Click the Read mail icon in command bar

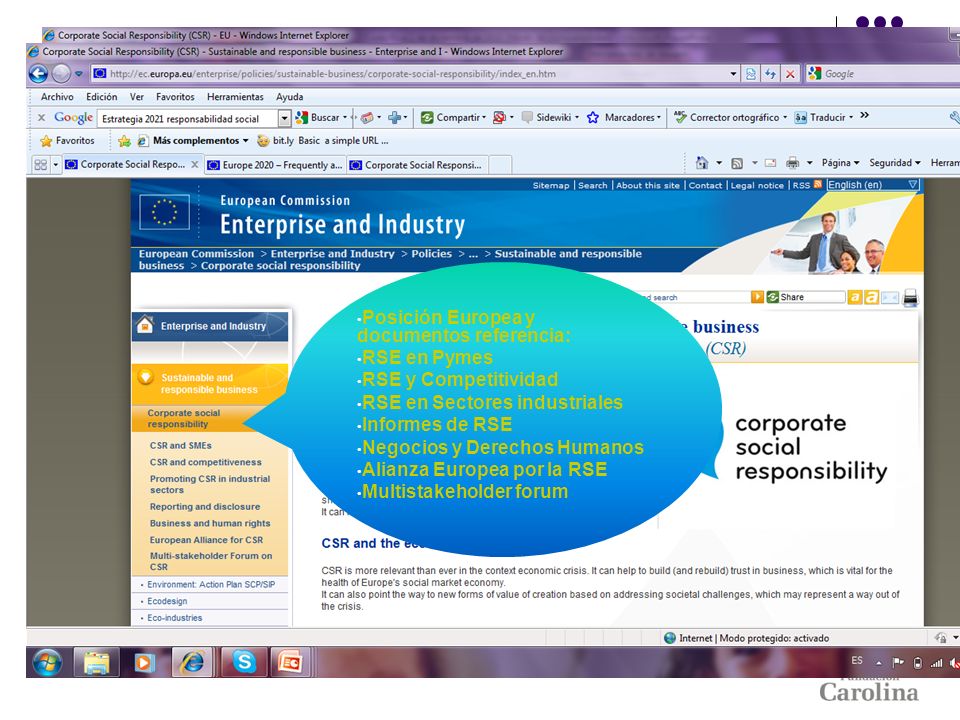pyautogui.click(x=770, y=163)
